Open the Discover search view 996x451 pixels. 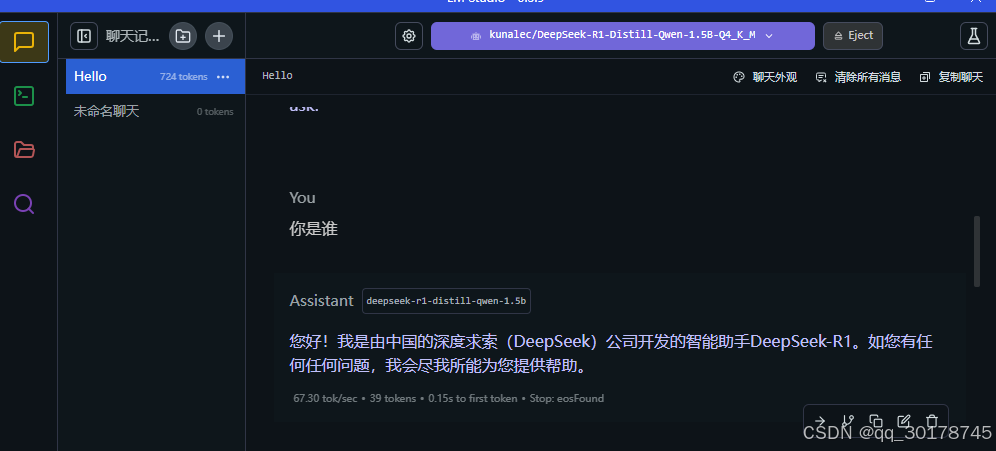click(x=24, y=204)
